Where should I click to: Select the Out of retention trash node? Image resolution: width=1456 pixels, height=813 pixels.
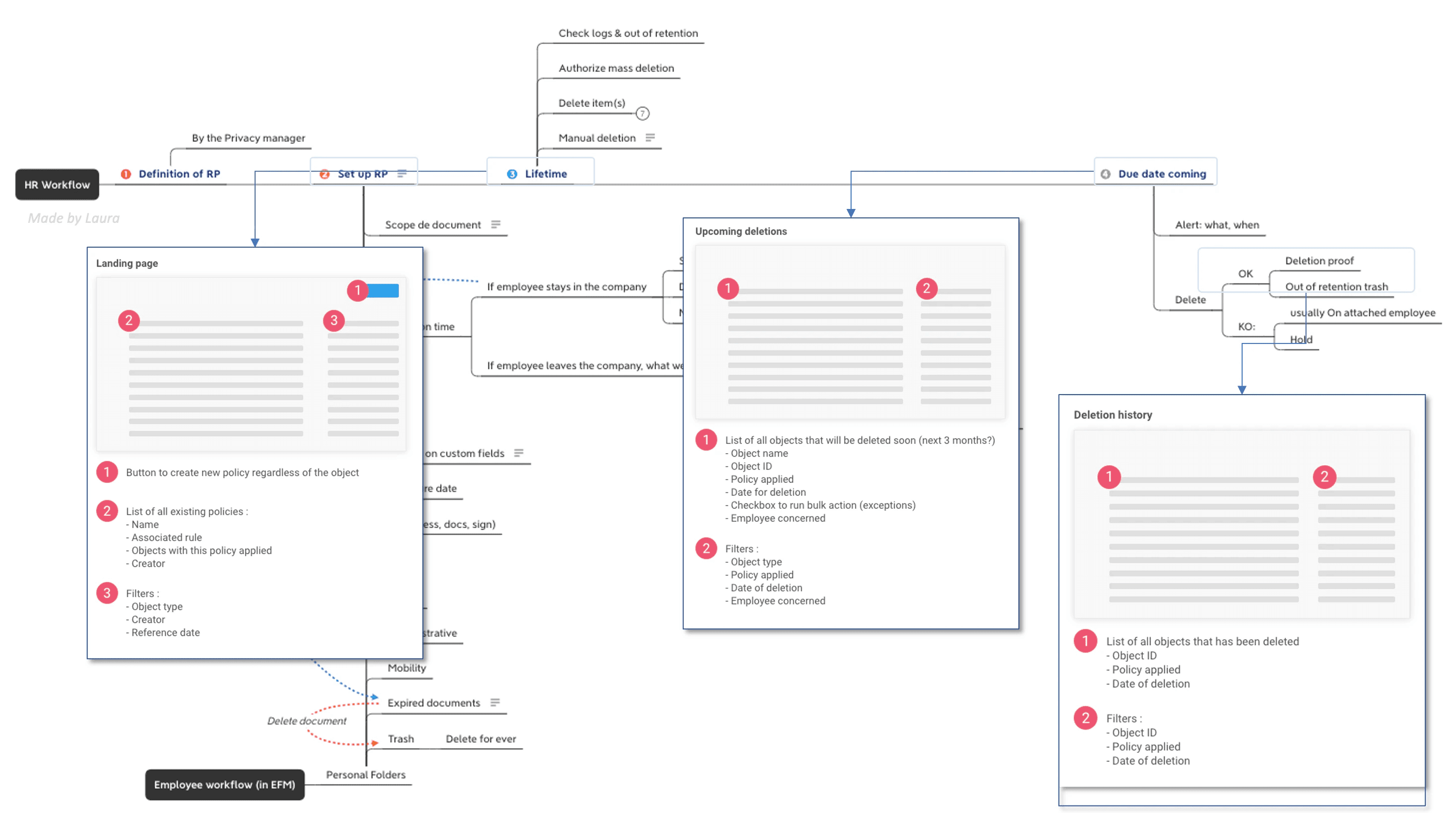tap(1336, 287)
